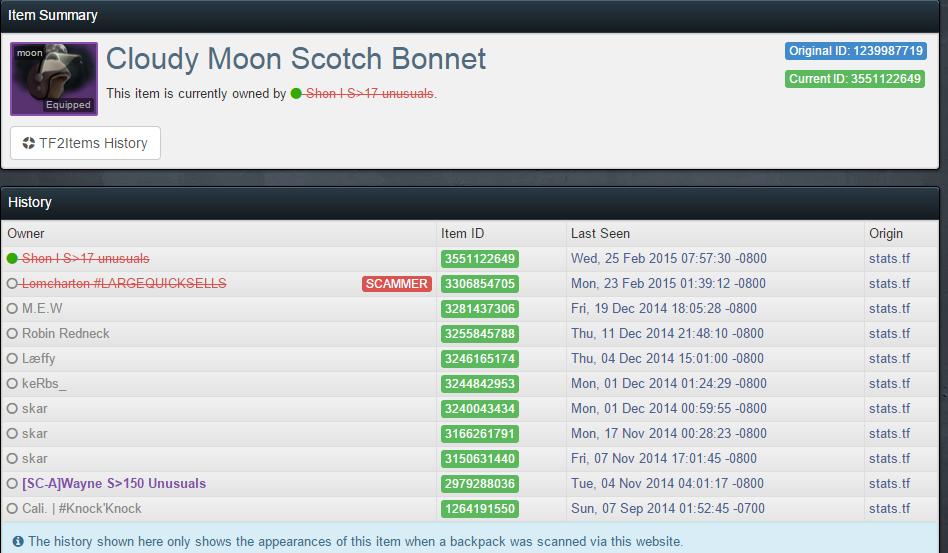Open Cali. | #Knock'Knock owner link
This screenshot has width=948, height=553.
click(x=82, y=509)
